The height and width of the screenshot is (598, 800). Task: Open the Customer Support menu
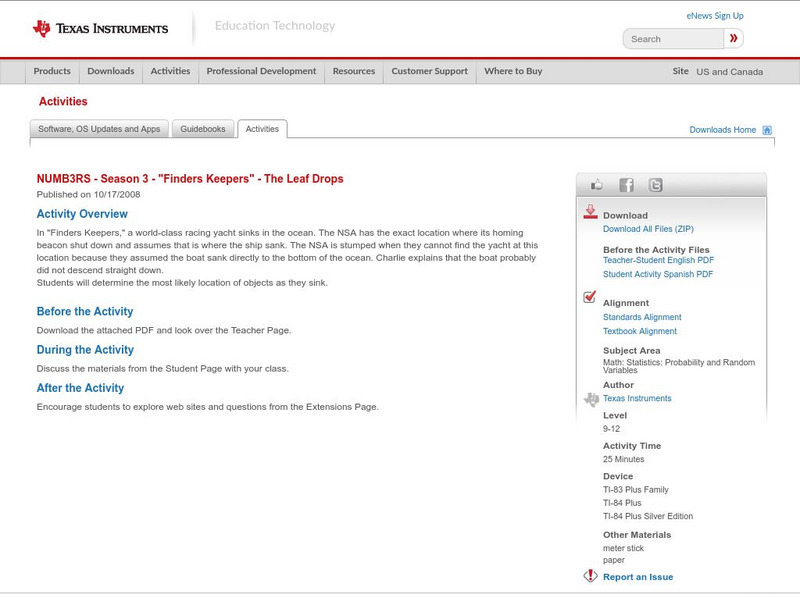click(x=429, y=72)
